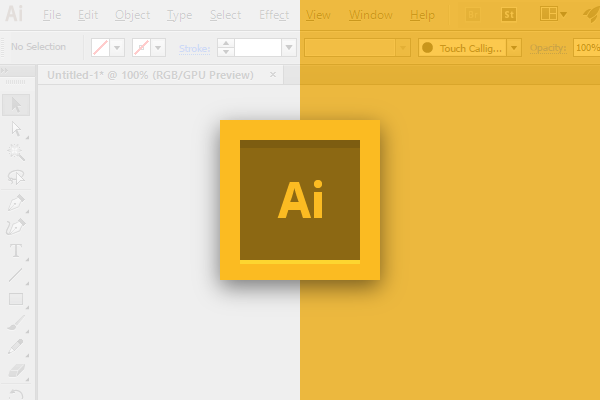Open the Stroke panel link

pos(194,49)
